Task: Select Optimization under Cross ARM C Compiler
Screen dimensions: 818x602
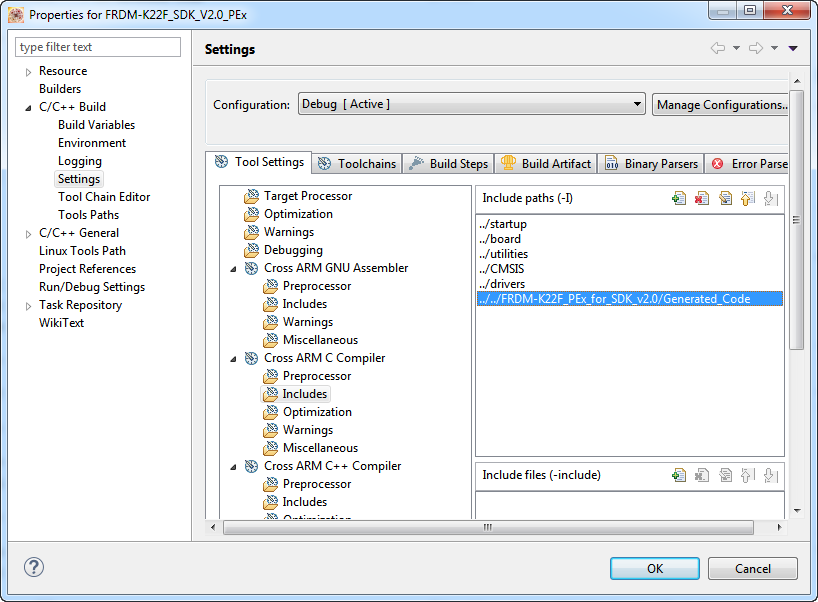Action: tap(317, 412)
